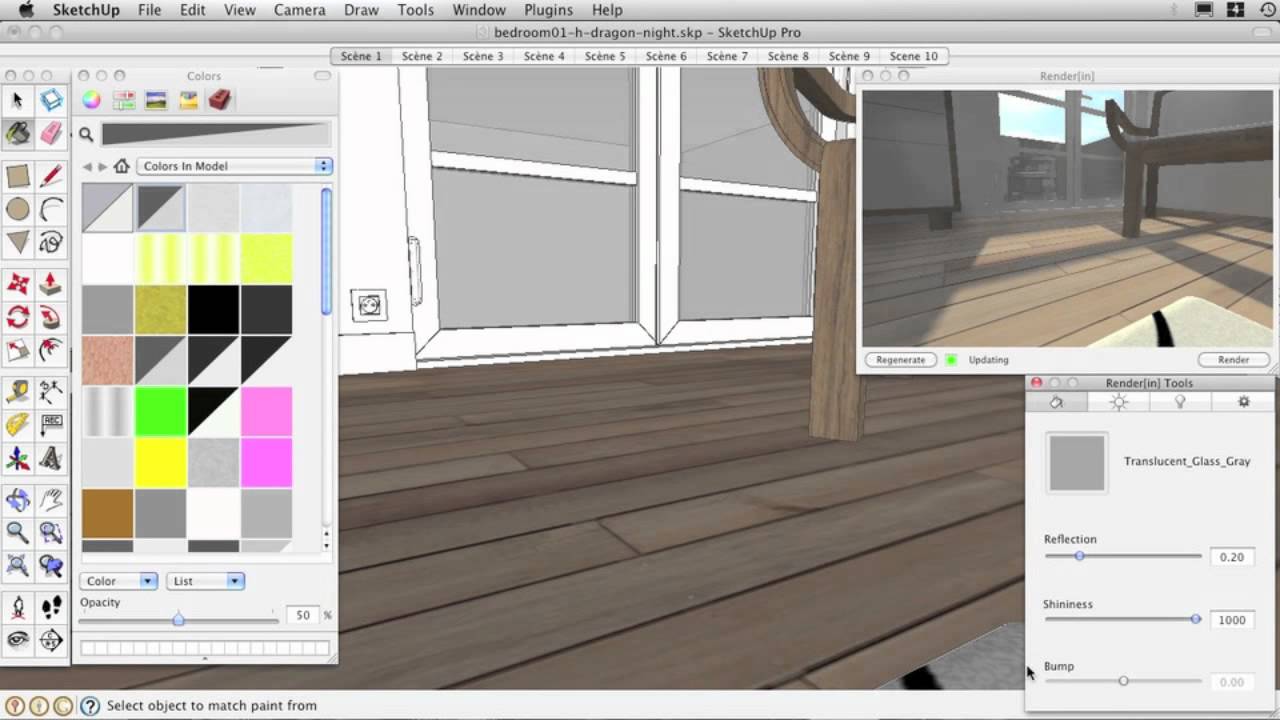Open the Draw menu
Viewport: 1280px width, 720px height.
(361, 10)
